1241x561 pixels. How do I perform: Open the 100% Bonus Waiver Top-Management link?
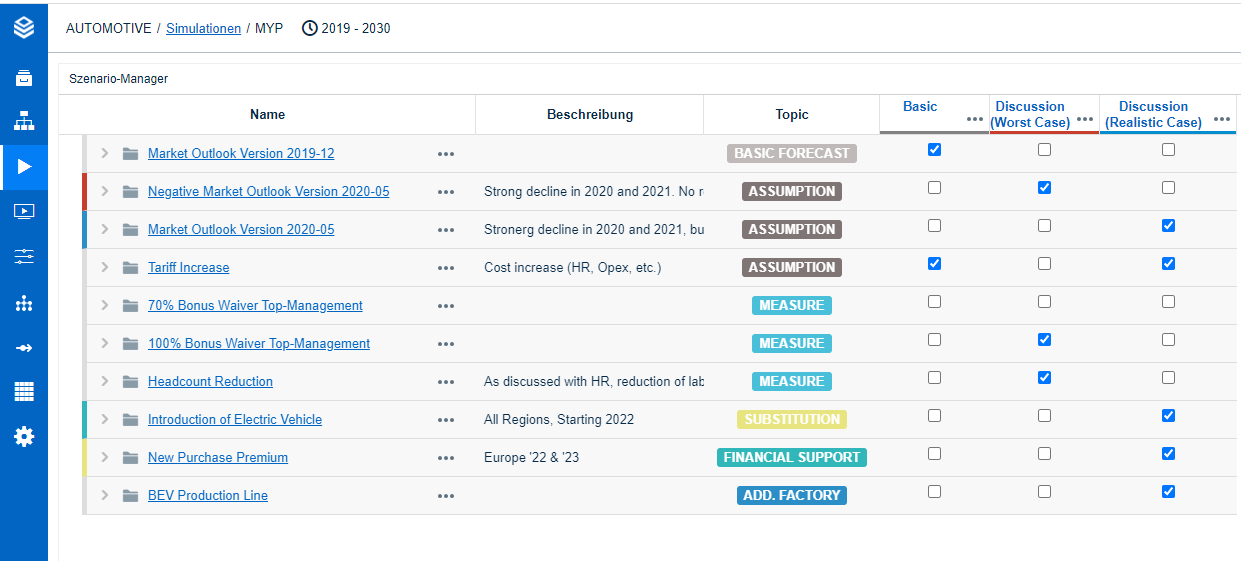coord(258,344)
